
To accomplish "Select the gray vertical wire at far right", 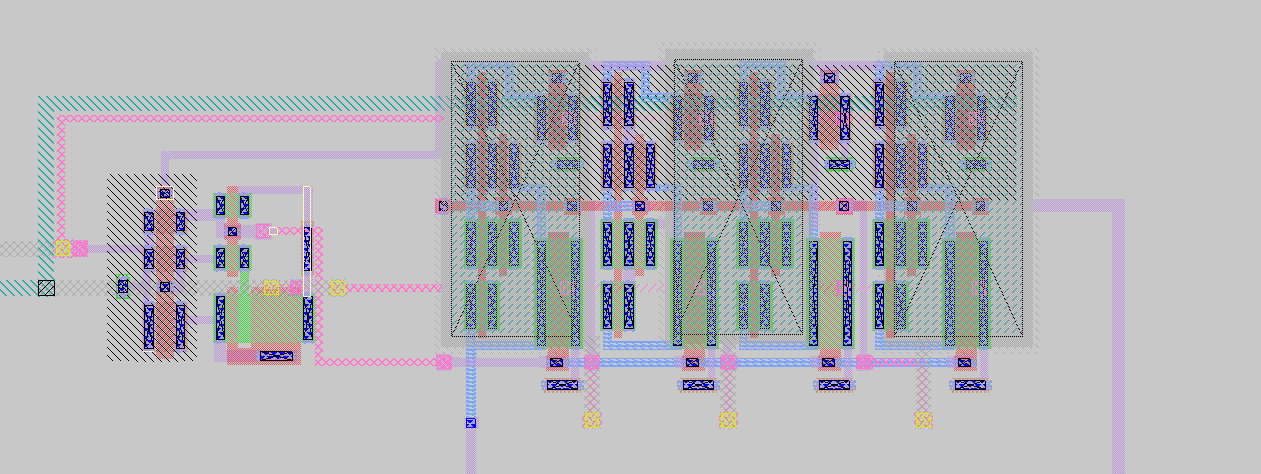I will [x=1117, y=340].
